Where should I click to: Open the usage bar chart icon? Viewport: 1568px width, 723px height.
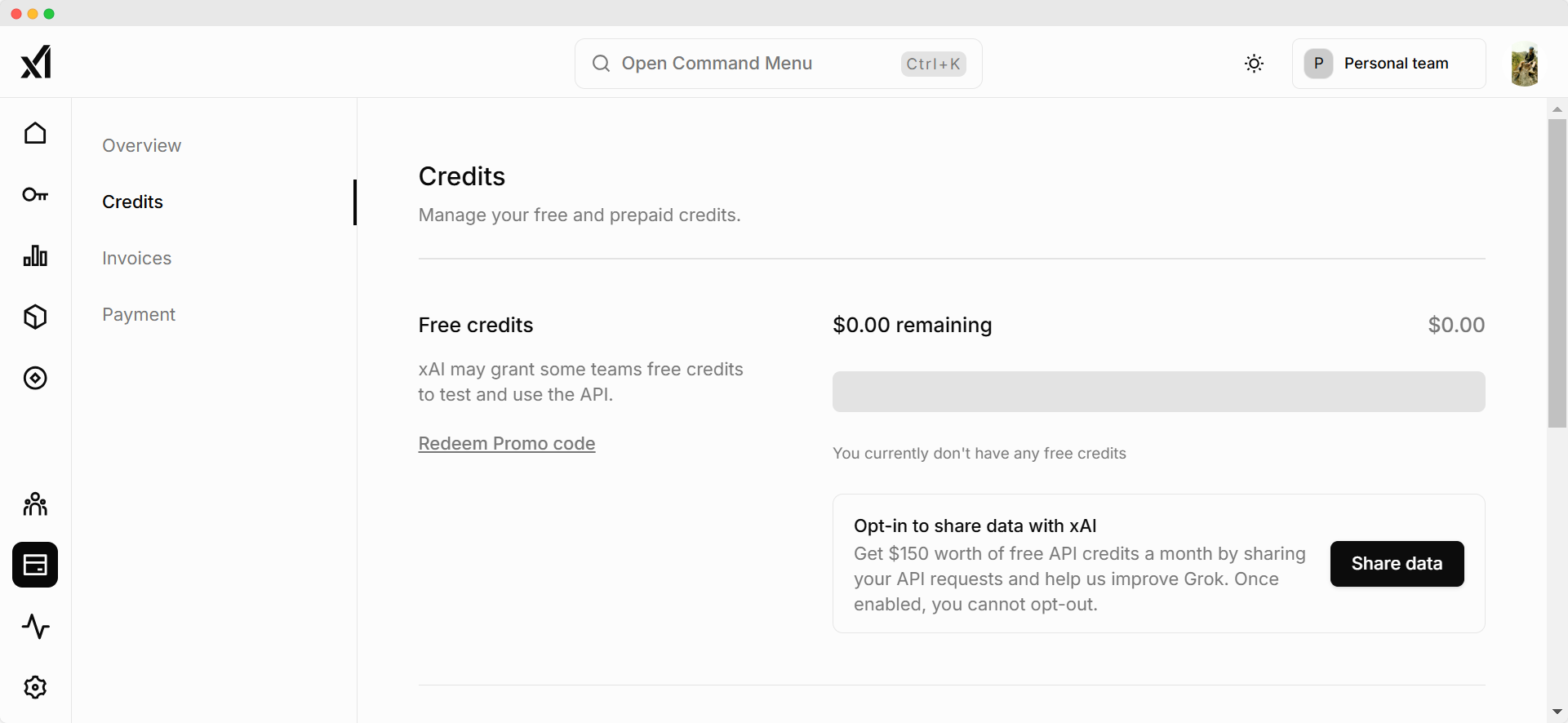click(35, 255)
